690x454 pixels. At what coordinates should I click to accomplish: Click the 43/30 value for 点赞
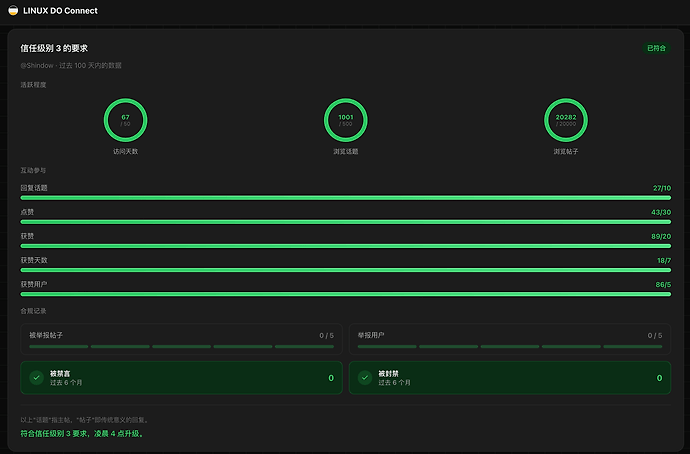[661, 212]
